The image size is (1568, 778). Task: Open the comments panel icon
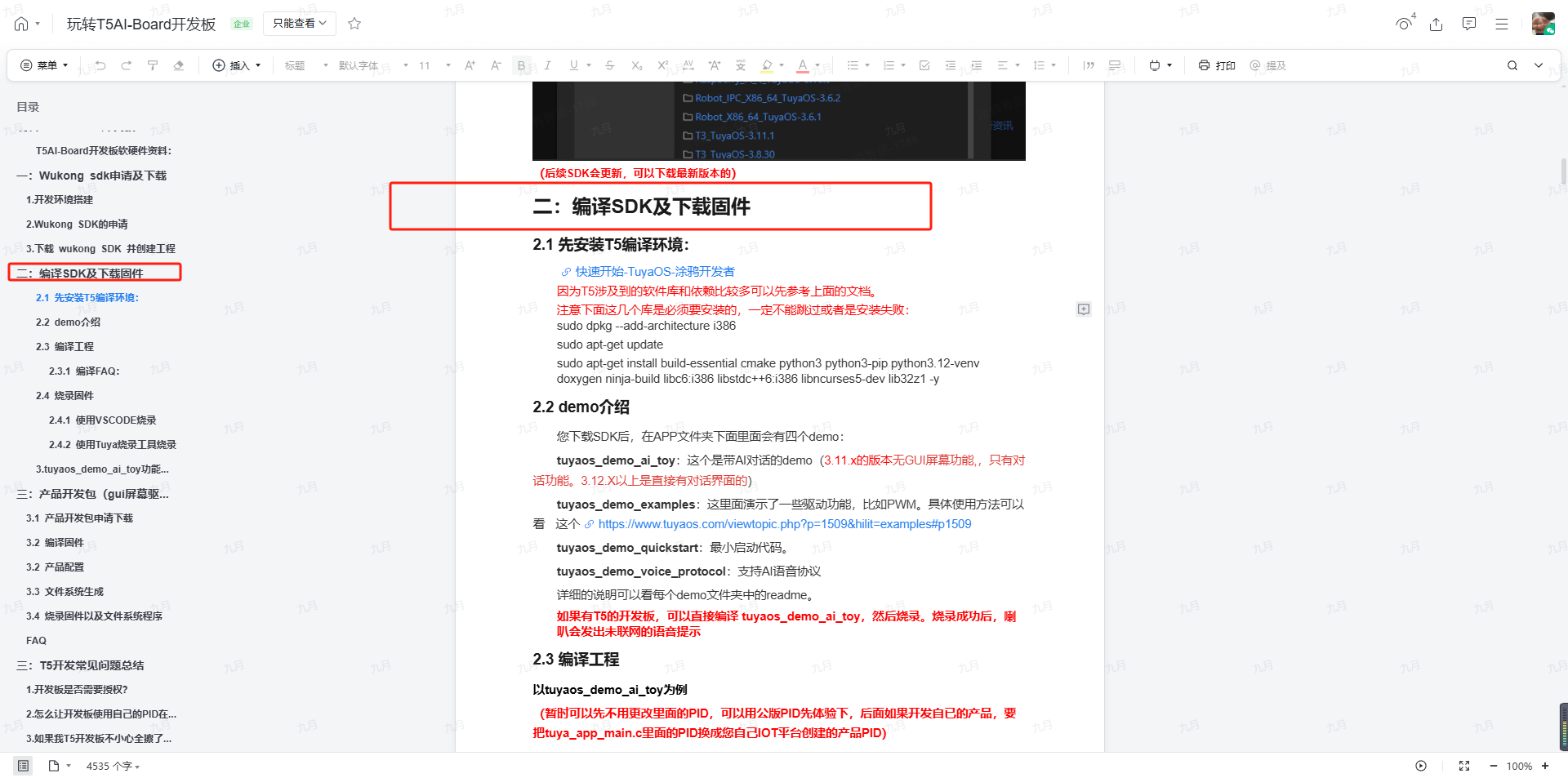pos(1469,24)
